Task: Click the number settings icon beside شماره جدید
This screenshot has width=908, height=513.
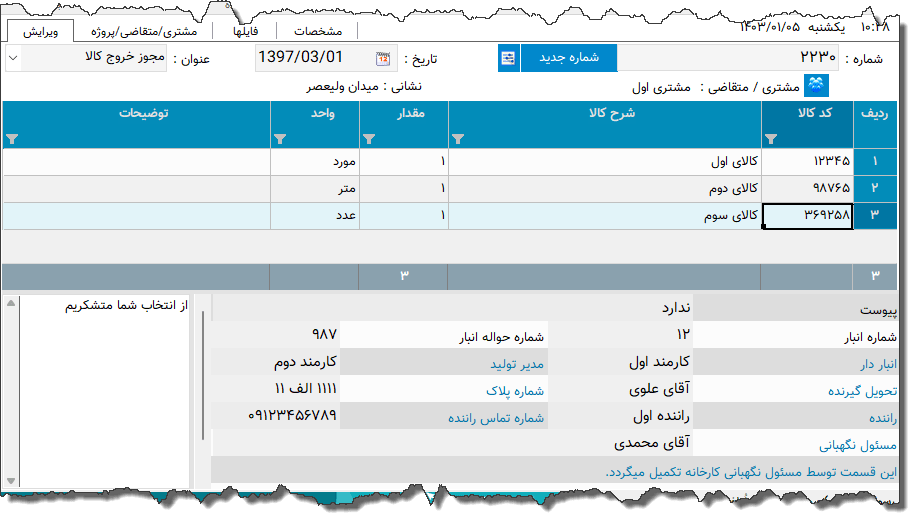Action: tap(508, 58)
